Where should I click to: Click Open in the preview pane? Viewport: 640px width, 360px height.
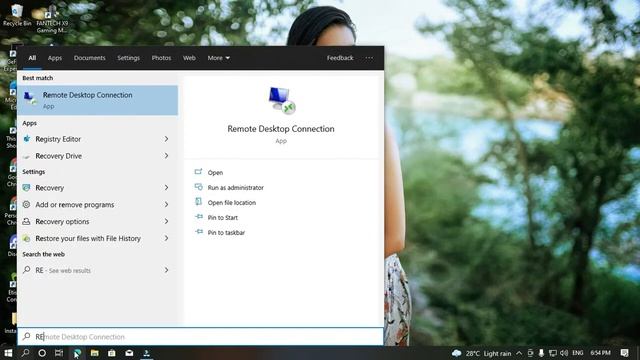[x=215, y=173]
